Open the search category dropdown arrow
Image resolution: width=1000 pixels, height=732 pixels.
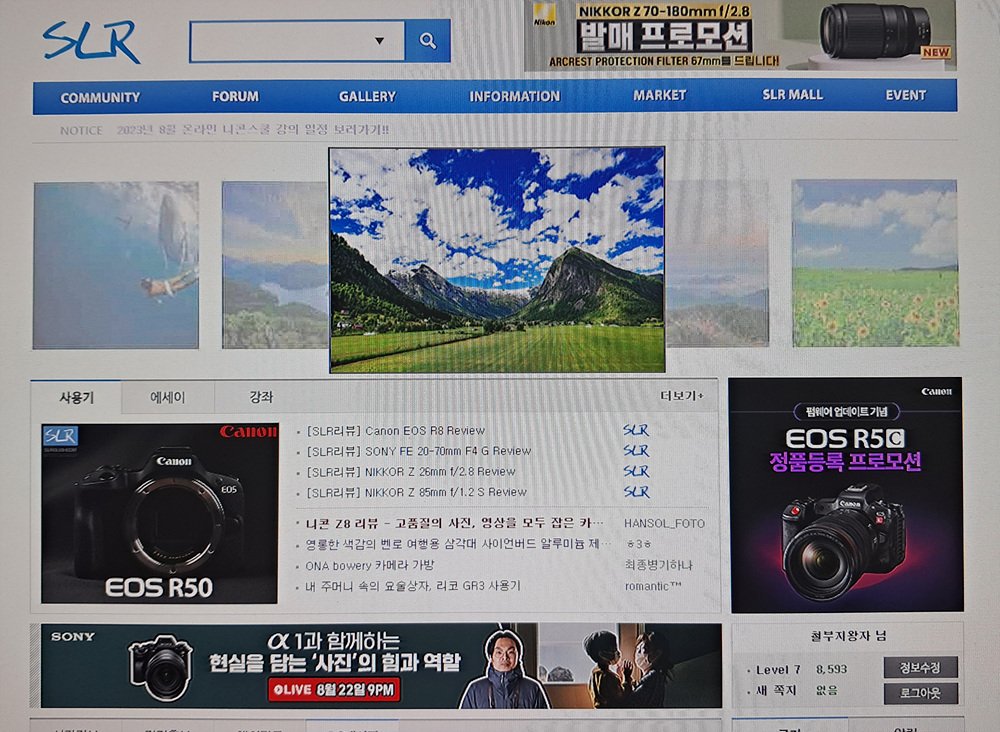[380, 41]
